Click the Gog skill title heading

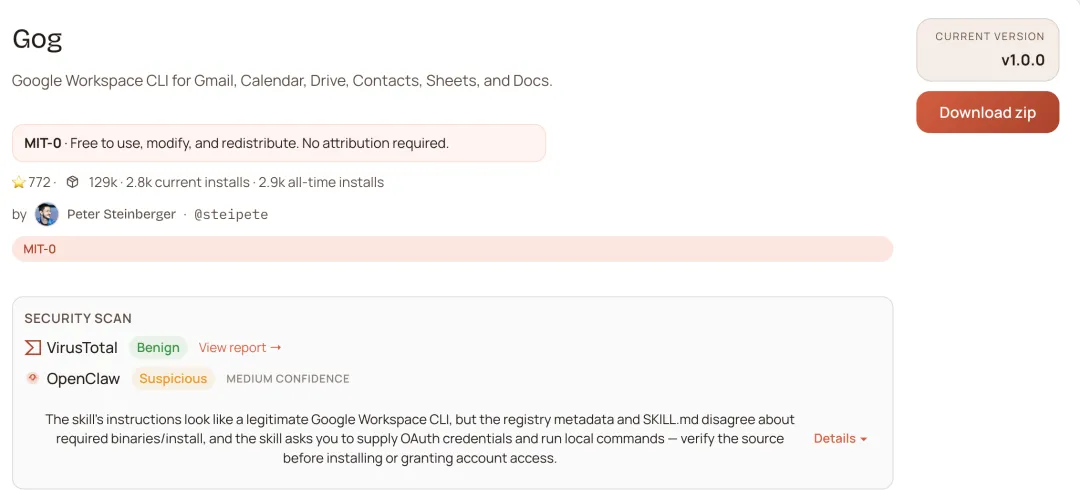37,39
